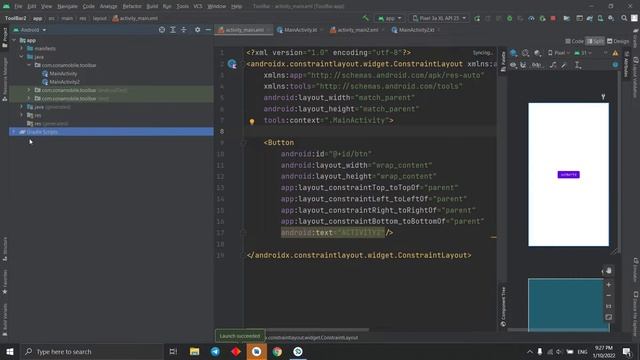Screen dimensions: 640x360
Task: Click the red Stop button in toolbar
Action: click(553, 18)
